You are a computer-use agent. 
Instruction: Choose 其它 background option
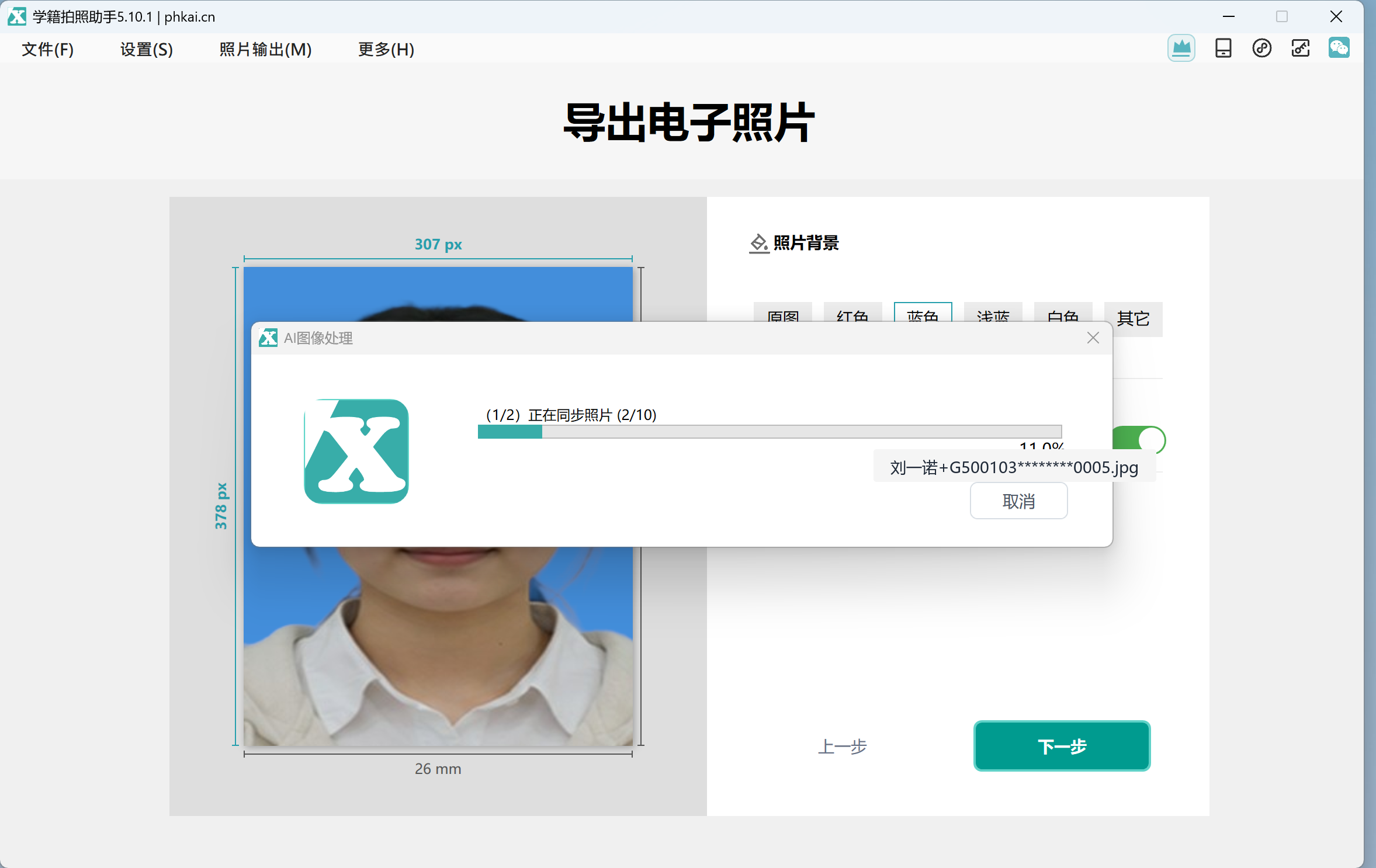[x=1133, y=319]
